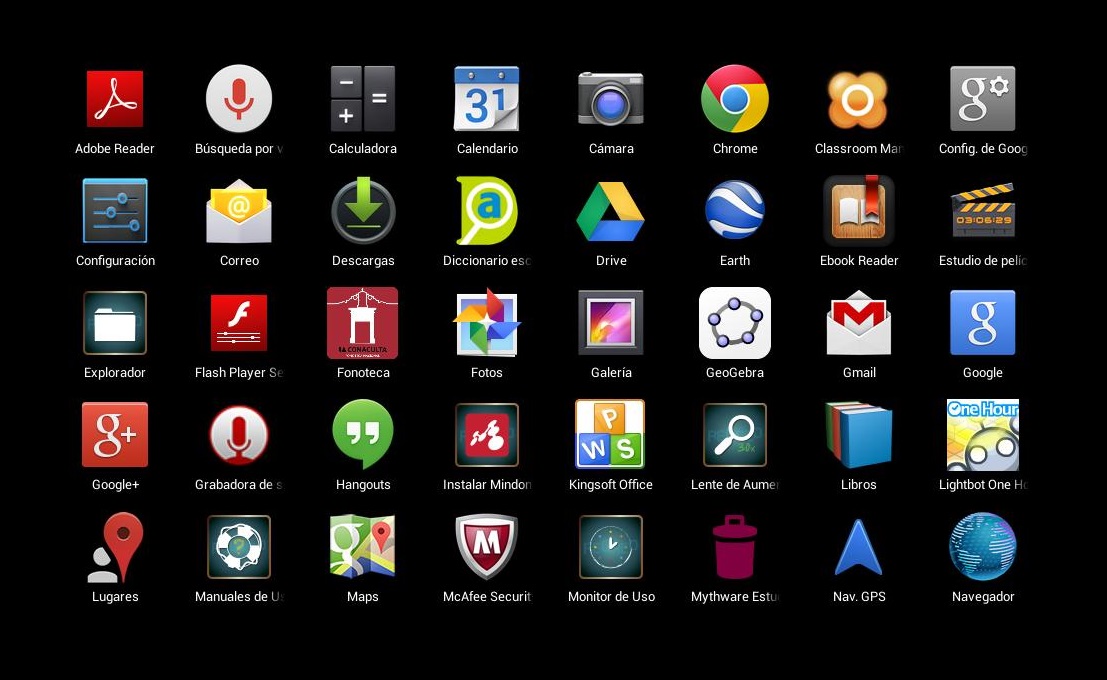Launch the Hangouts app

[x=363, y=435]
